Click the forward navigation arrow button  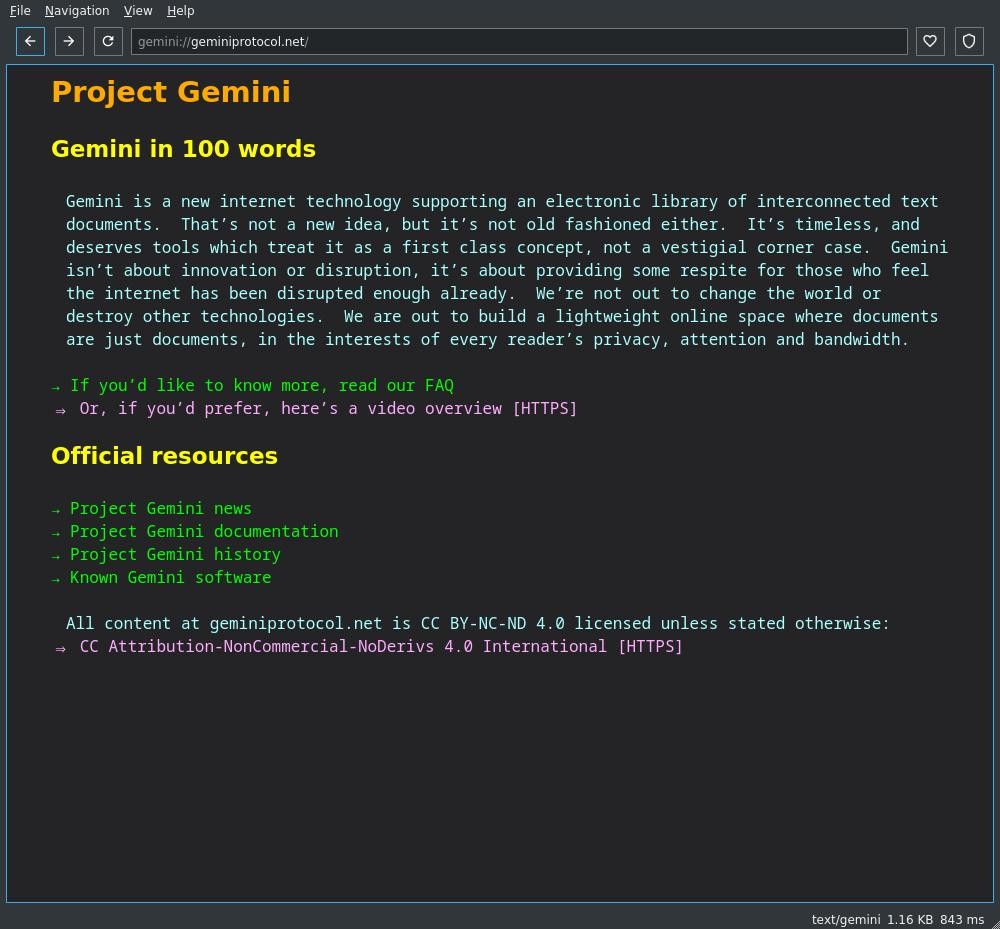click(68, 41)
